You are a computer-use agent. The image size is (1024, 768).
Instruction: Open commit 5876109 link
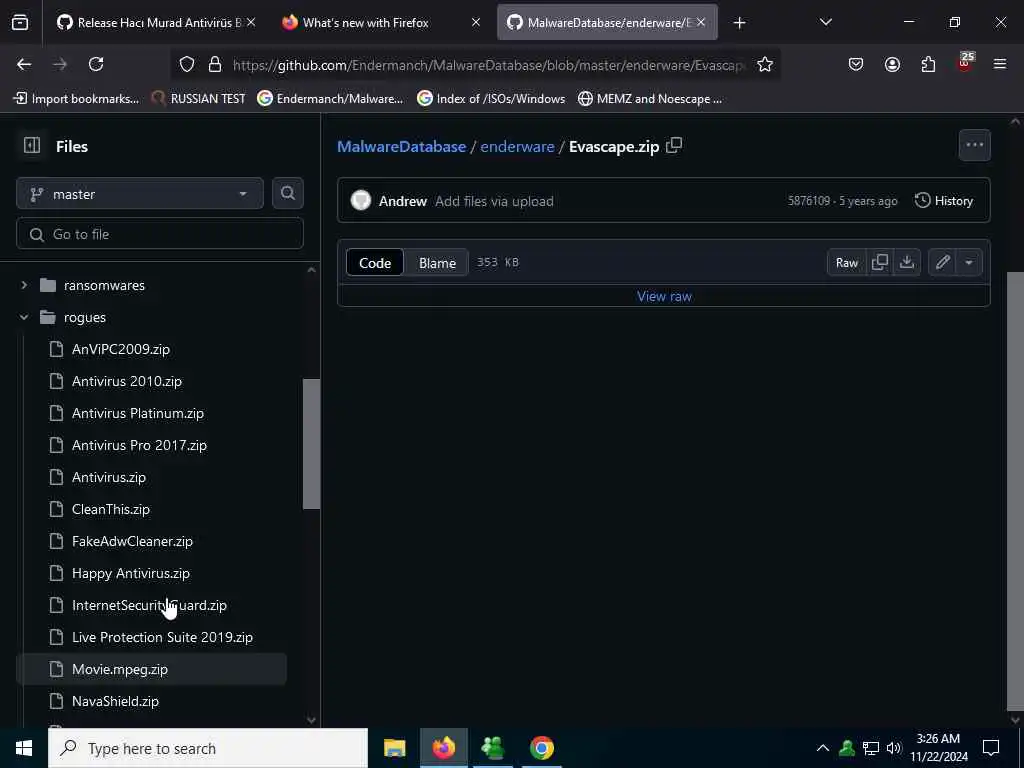(x=808, y=200)
